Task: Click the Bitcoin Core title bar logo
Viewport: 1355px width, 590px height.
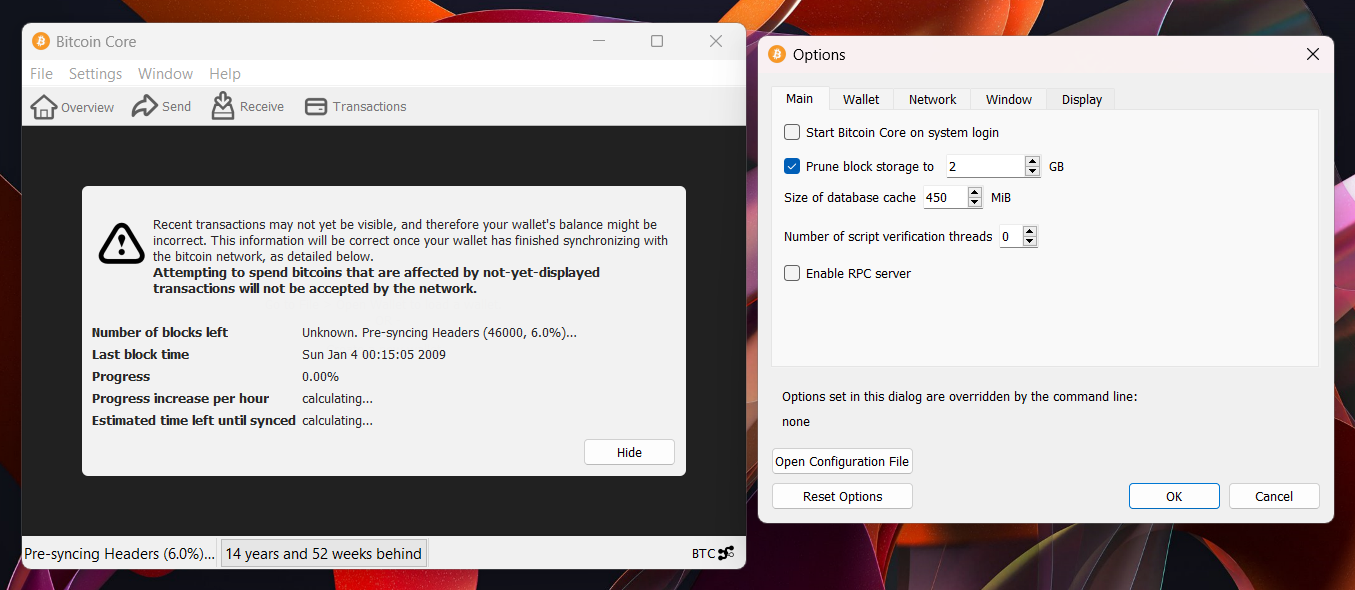Action: (41, 41)
